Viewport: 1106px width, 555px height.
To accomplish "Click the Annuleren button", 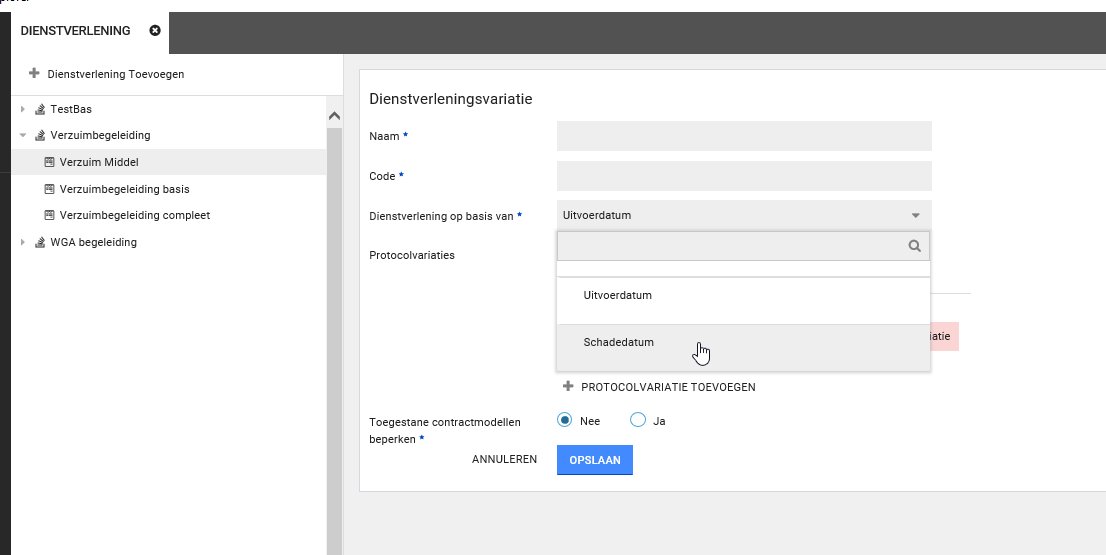I will (x=504, y=460).
